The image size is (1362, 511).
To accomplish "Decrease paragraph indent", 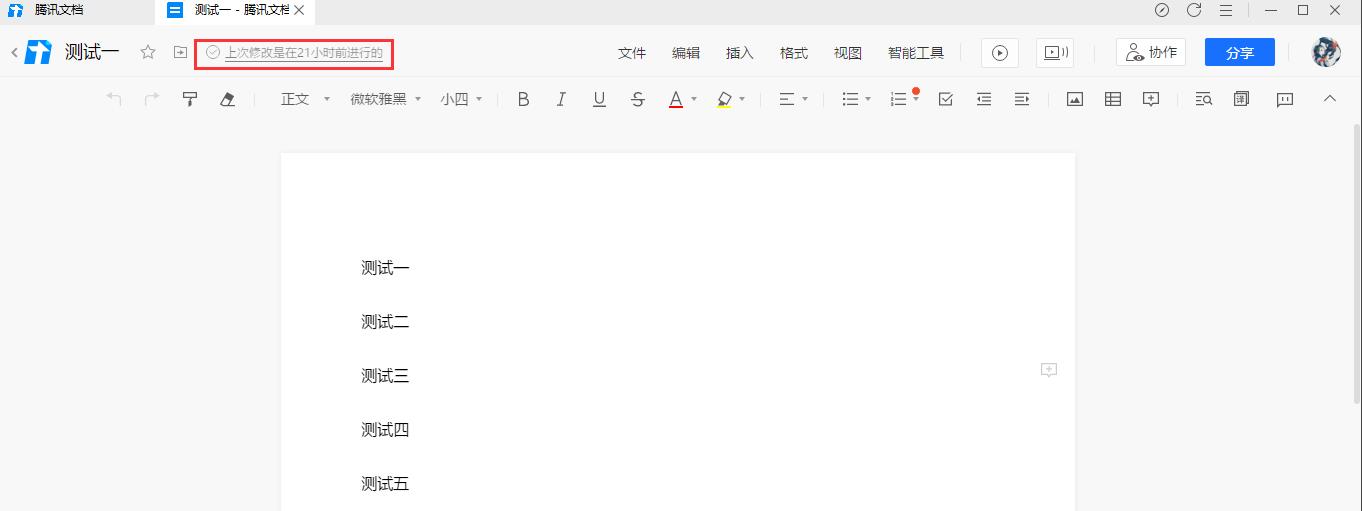I will pos(984,99).
